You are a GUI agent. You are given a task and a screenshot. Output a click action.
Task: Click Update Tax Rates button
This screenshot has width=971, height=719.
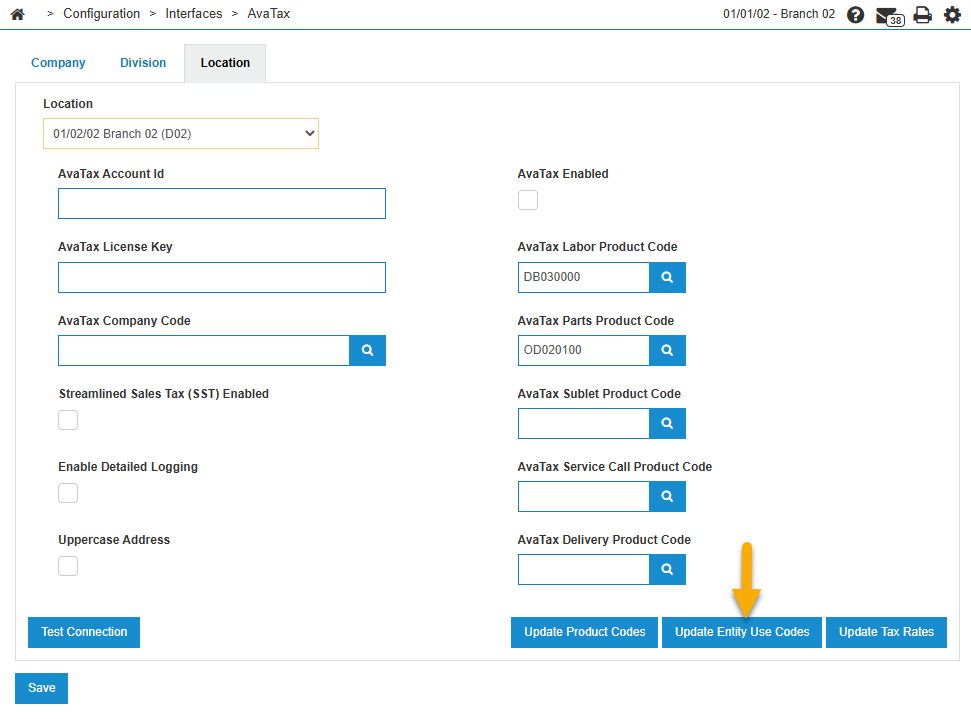pos(886,632)
